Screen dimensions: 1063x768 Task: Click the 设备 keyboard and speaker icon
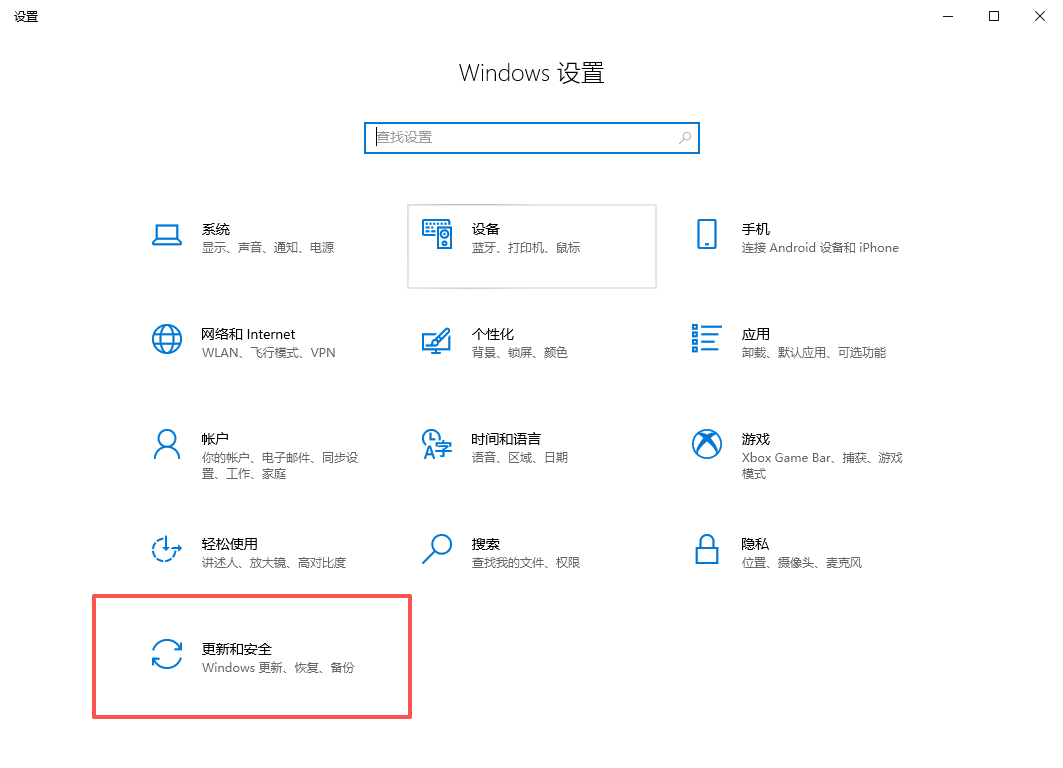coord(437,234)
